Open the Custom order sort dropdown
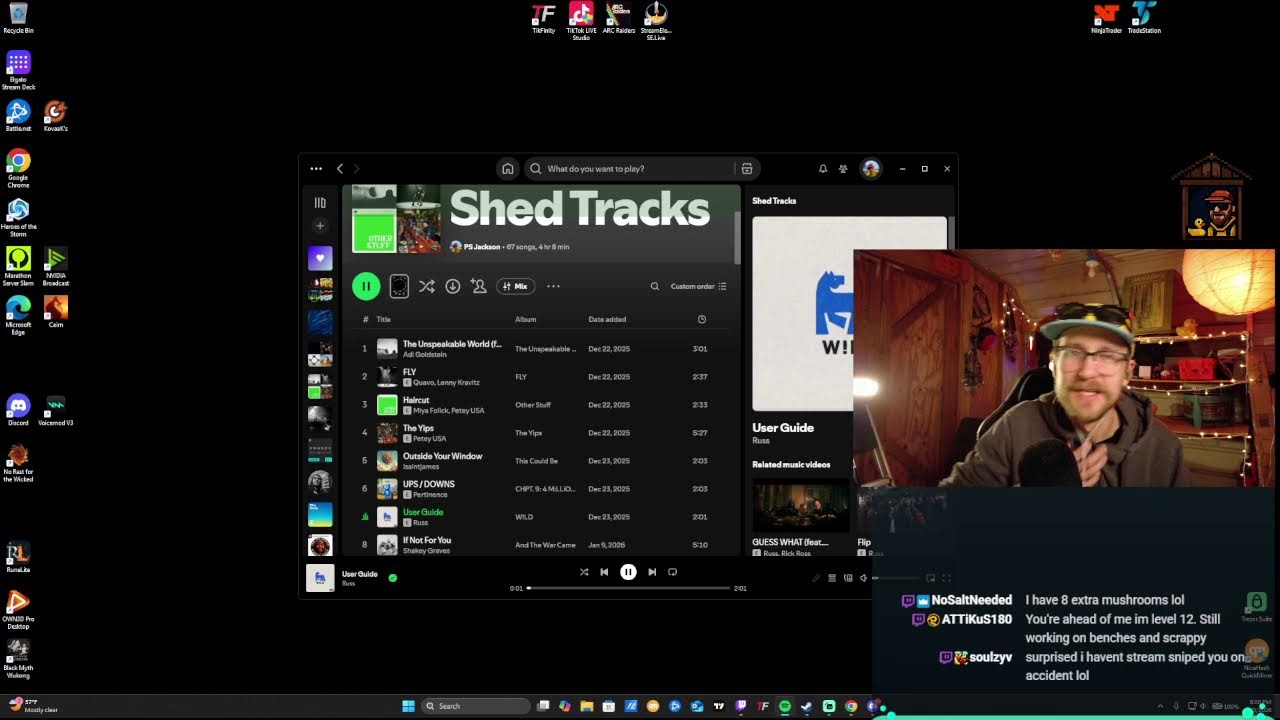The height and width of the screenshot is (720, 1280). [x=698, y=286]
